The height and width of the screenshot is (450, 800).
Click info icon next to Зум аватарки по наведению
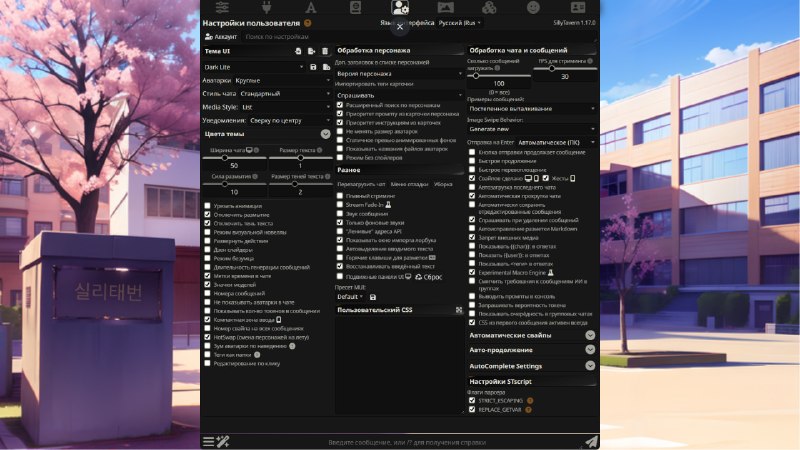click(x=292, y=346)
